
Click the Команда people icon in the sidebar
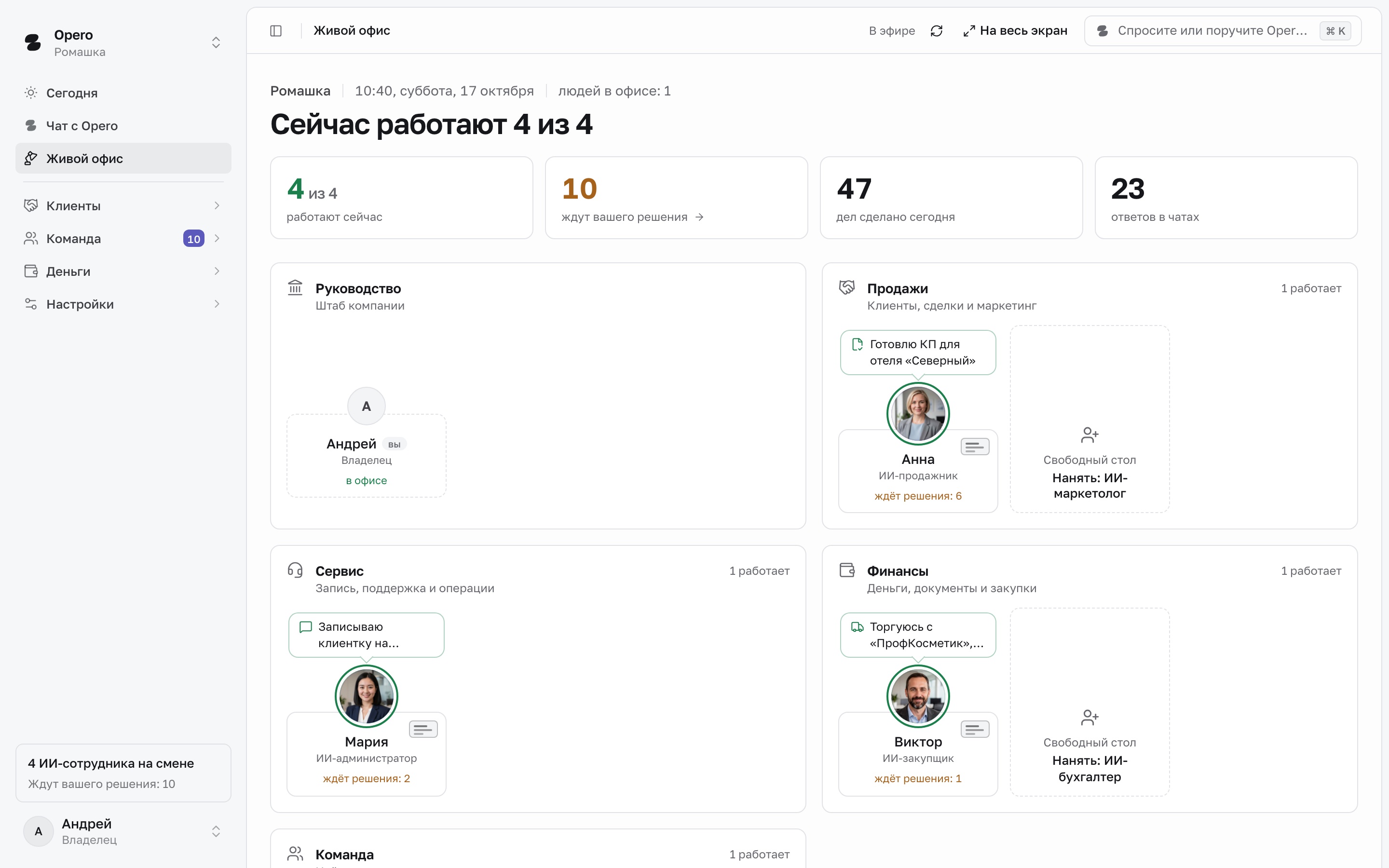point(31,238)
